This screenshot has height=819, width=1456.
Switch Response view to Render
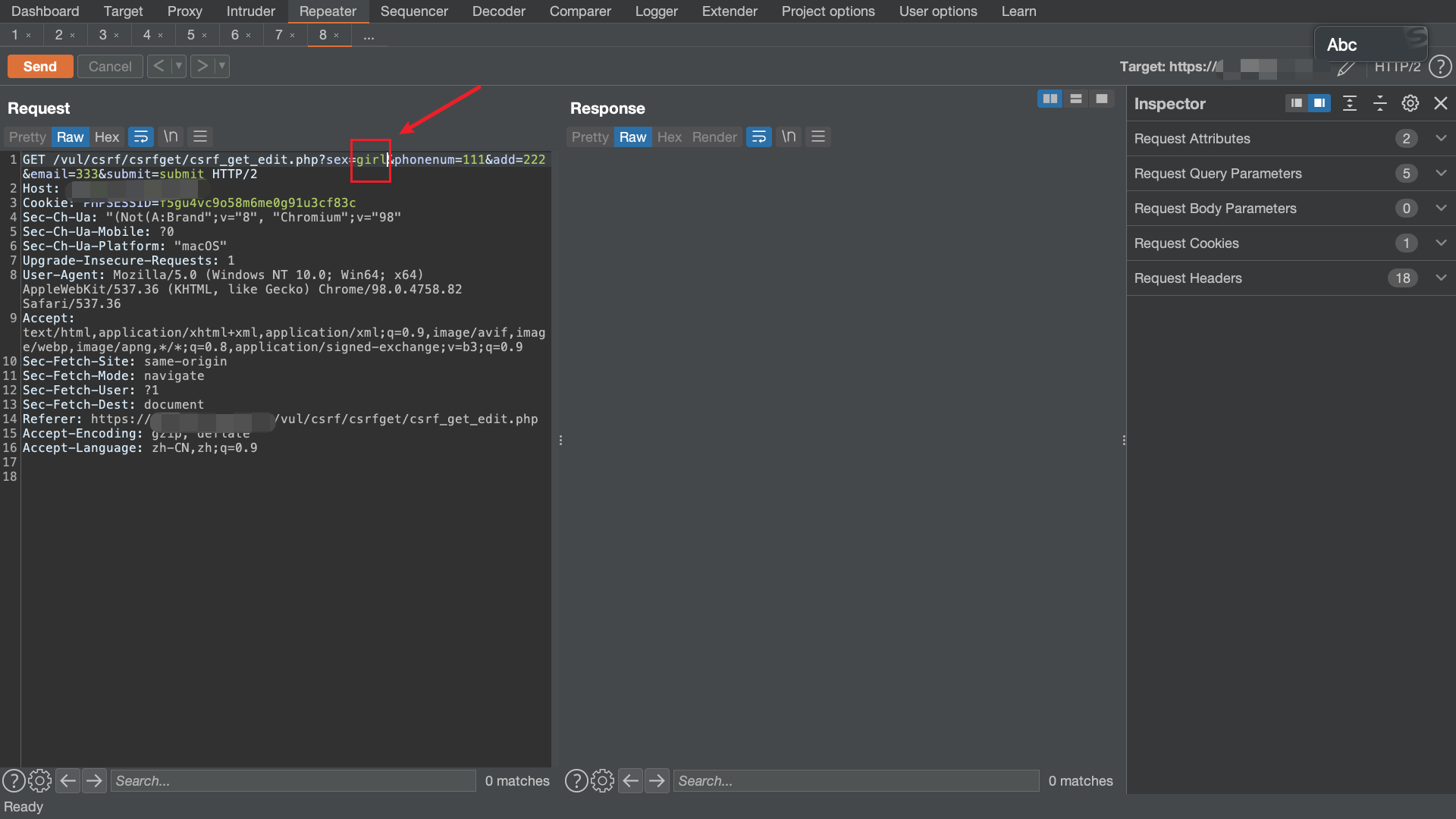(714, 137)
